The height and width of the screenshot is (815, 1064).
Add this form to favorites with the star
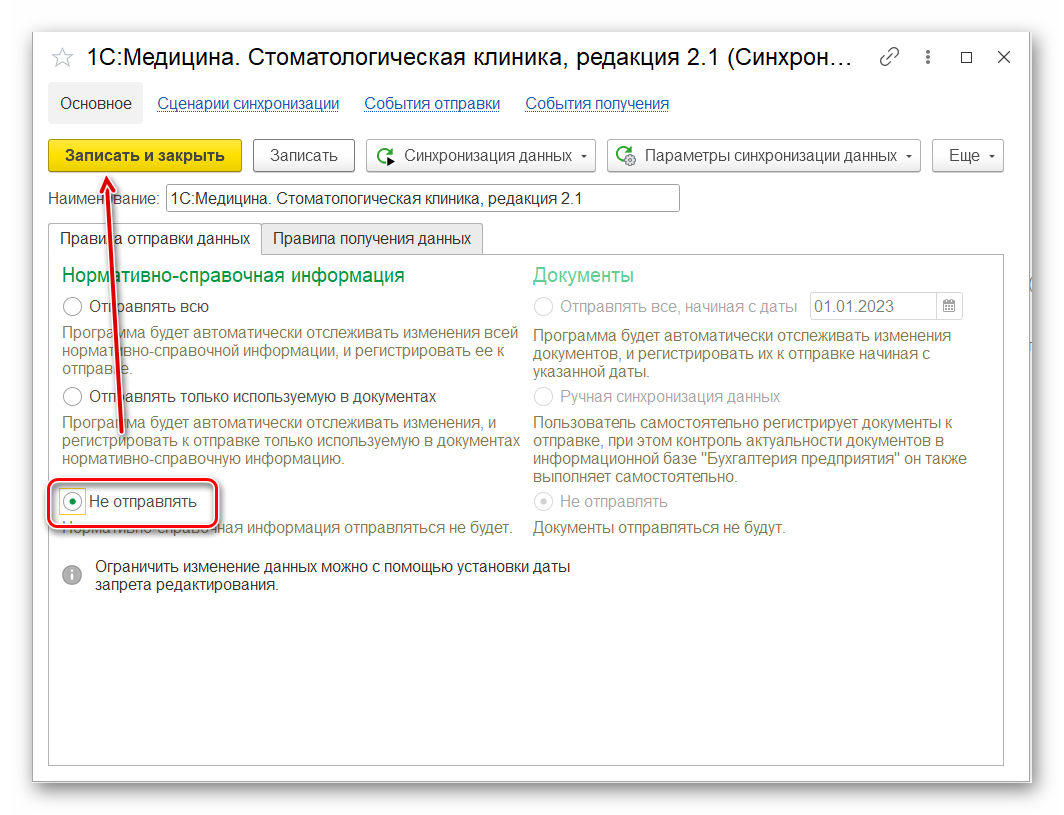(62, 58)
